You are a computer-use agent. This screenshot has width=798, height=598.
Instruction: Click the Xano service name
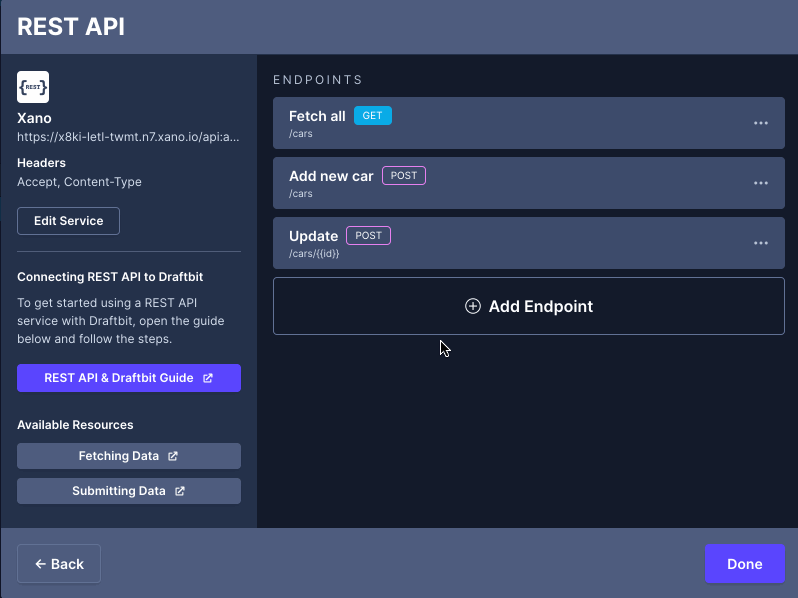(34, 118)
